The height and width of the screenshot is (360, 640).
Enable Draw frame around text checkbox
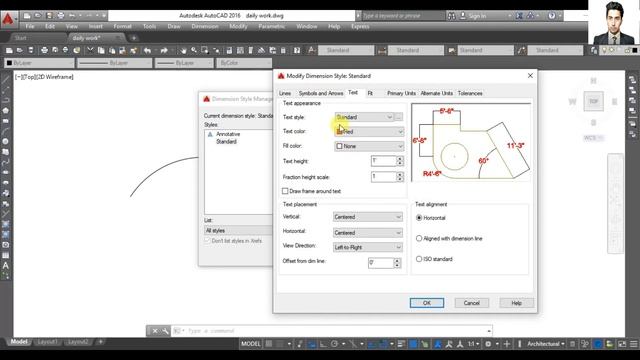(285, 191)
